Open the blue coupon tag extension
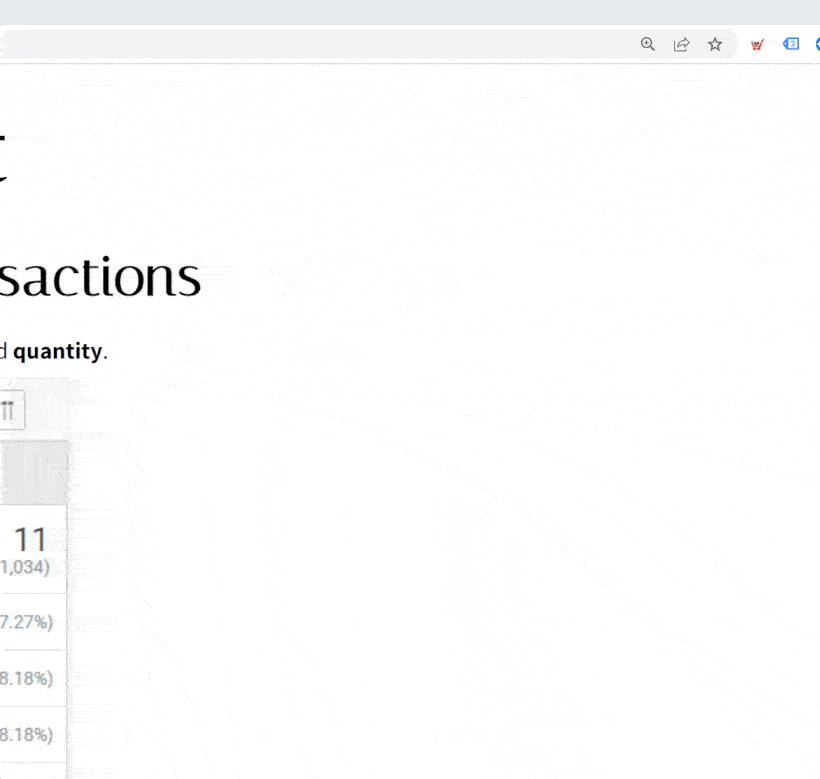Screen dimensions: 820x779 pos(790,44)
